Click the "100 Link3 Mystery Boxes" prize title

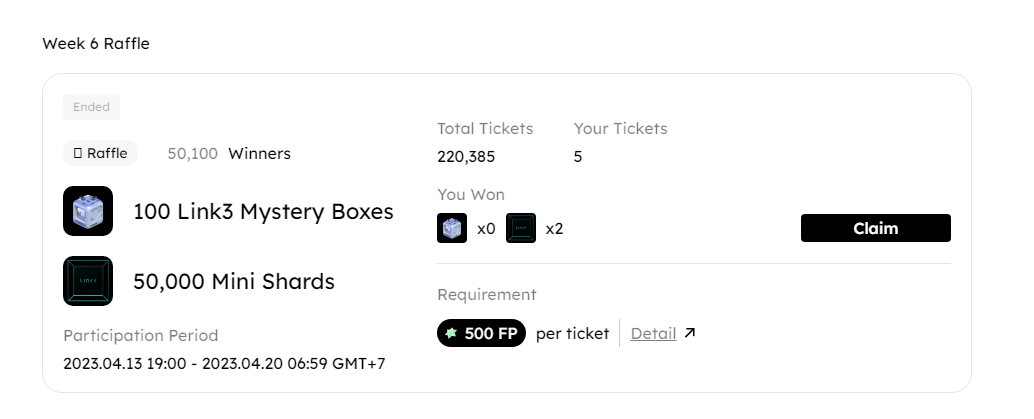coord(263,212)
